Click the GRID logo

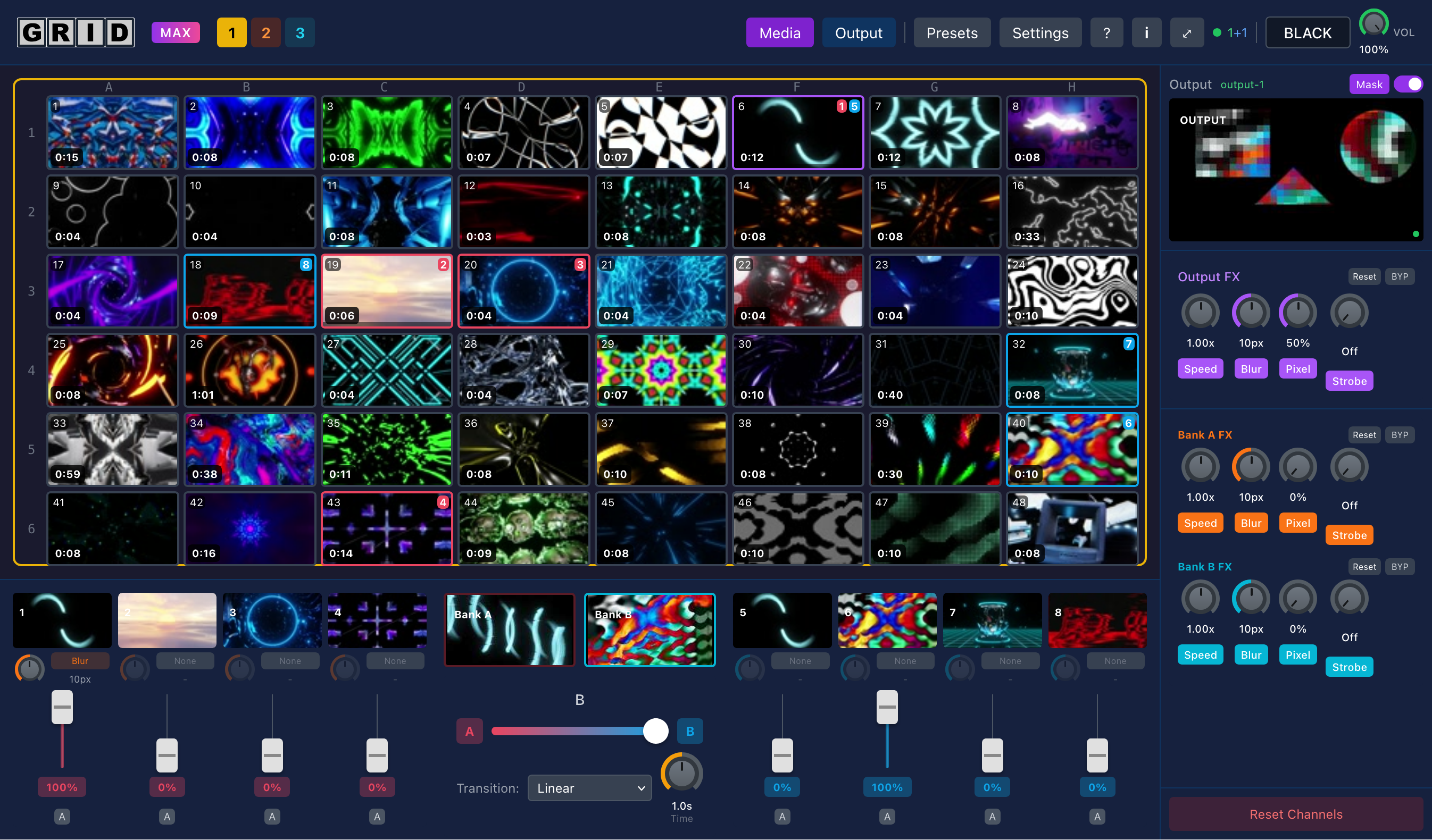76,32
